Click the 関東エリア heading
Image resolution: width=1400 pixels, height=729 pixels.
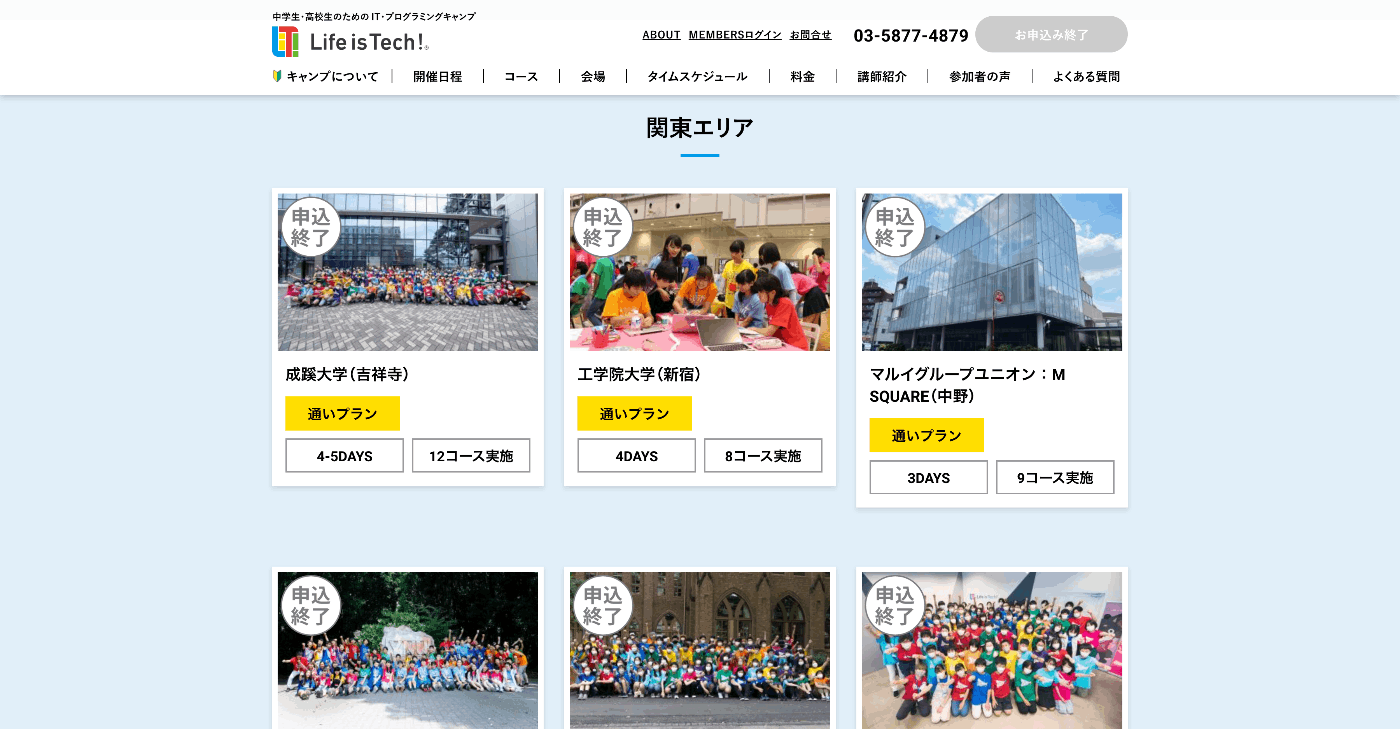[700, 128]
